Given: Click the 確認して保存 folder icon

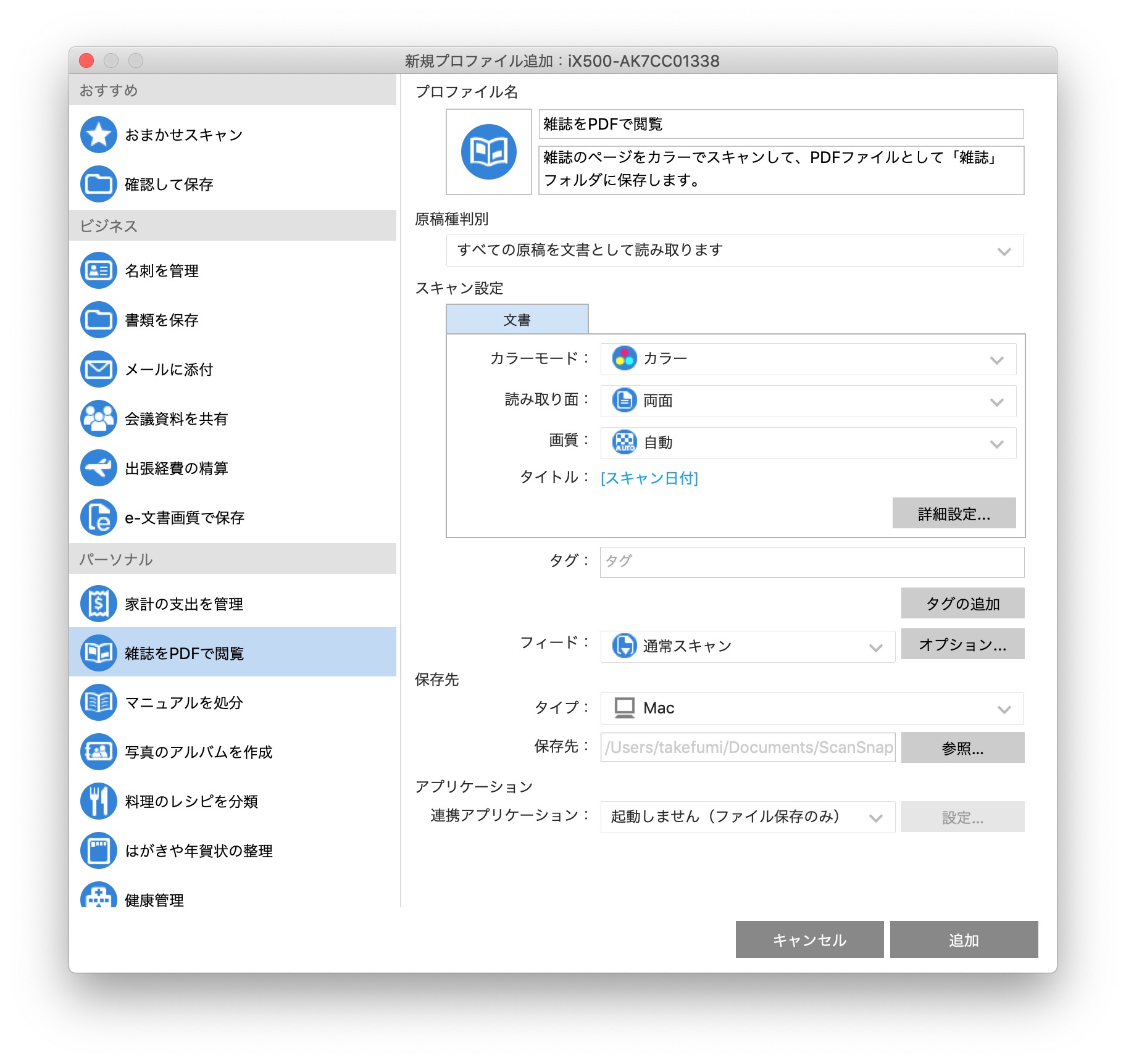Looking at the screenshot, I should [99, 184].
